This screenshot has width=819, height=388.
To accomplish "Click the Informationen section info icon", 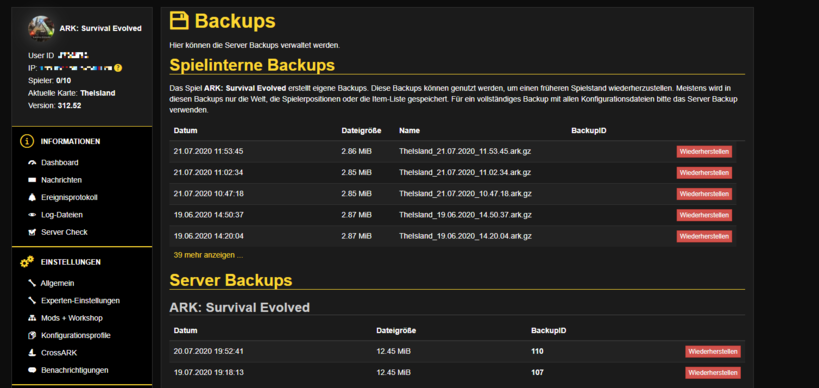I will coord(27,142).
